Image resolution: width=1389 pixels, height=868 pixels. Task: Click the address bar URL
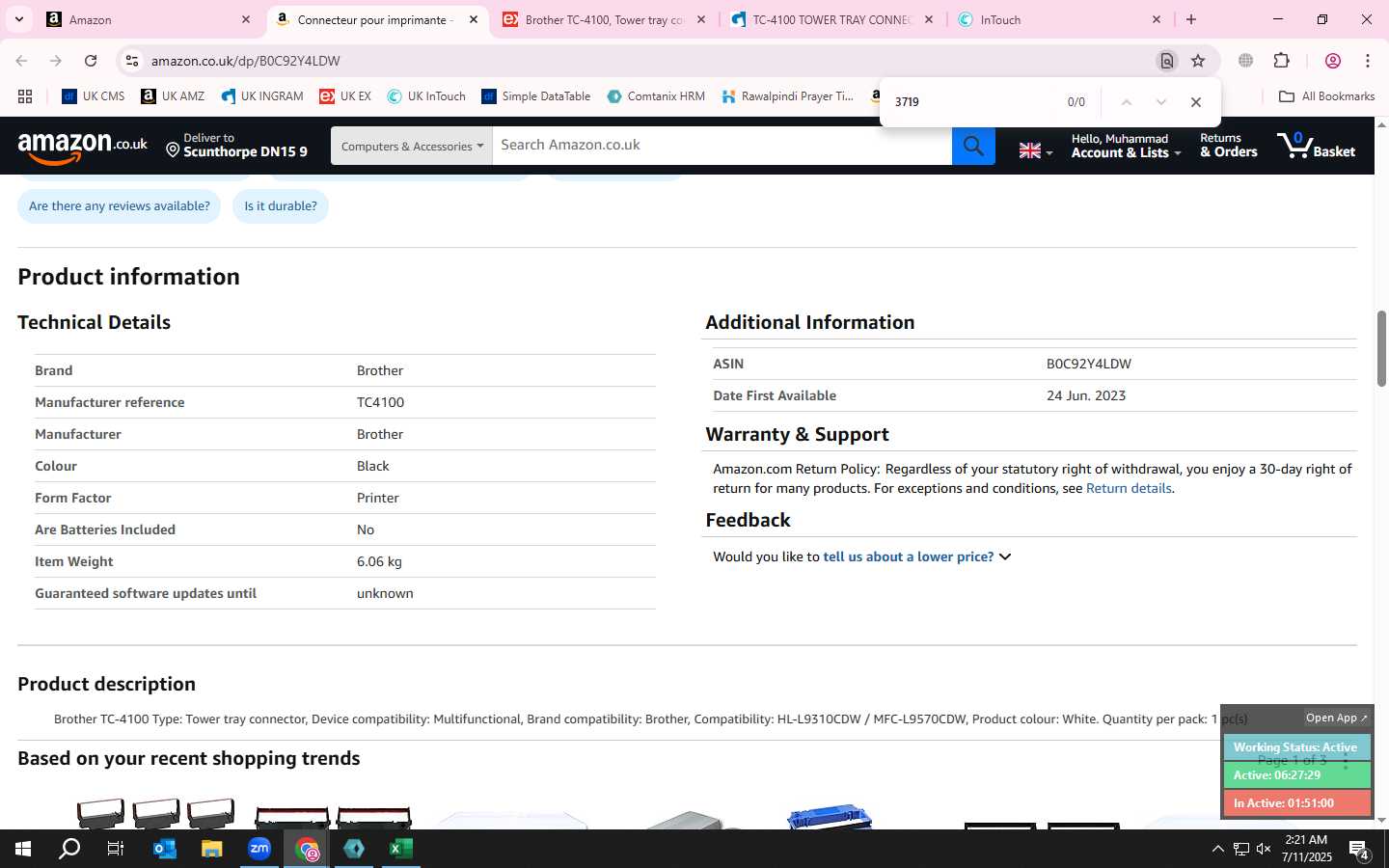[x=245, y=61]
